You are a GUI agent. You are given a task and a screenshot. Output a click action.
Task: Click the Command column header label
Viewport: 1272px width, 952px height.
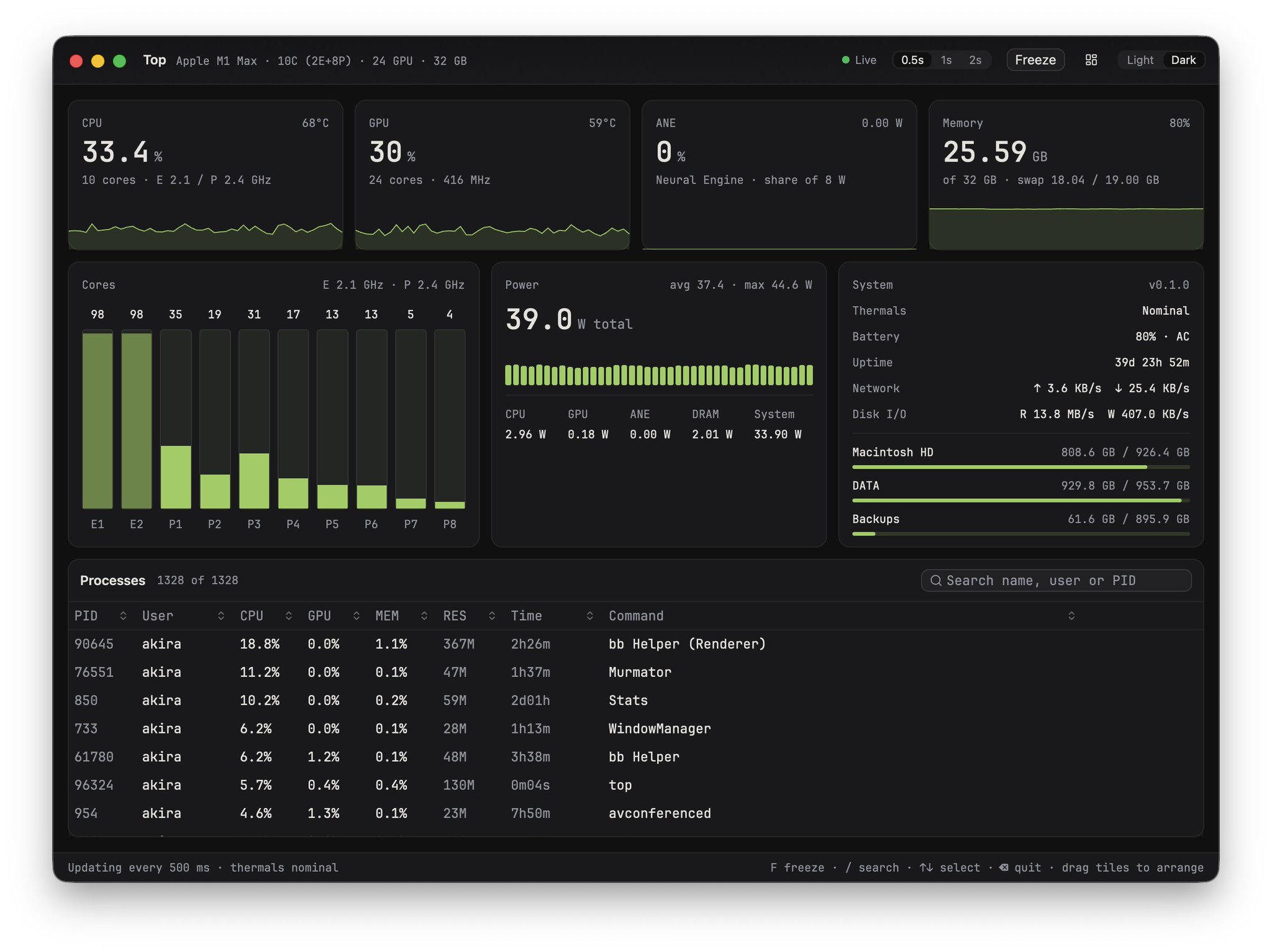[636, 615]
